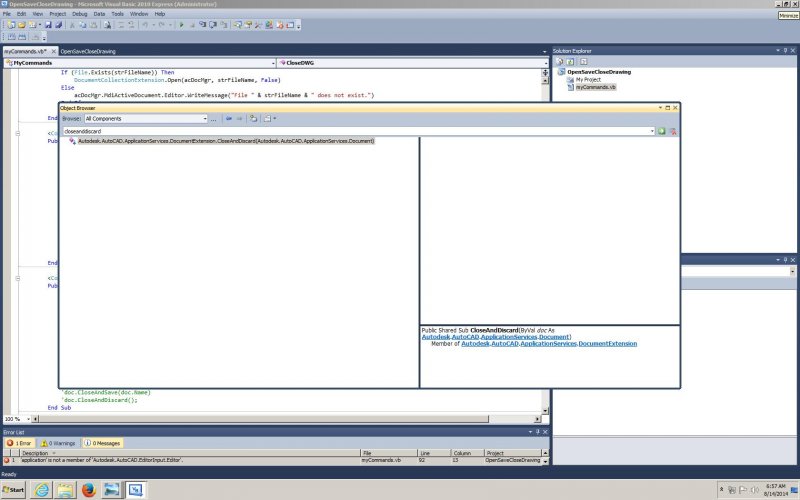Open the Debug menu
800x500 pixels.
pos(80,14)
